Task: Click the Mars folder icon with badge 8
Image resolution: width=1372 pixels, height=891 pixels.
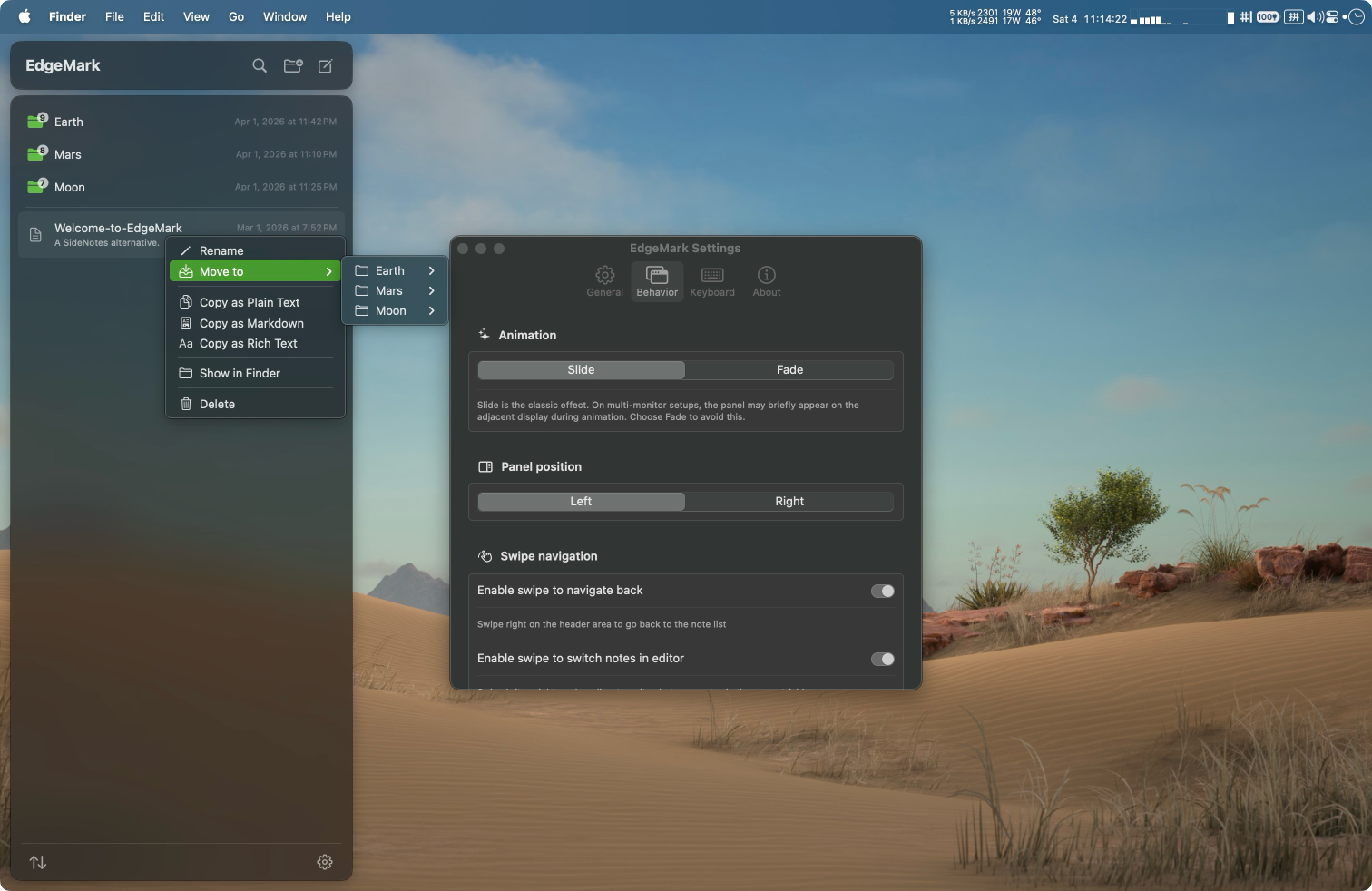Action: pyautogui.click(x=37, y=153)
